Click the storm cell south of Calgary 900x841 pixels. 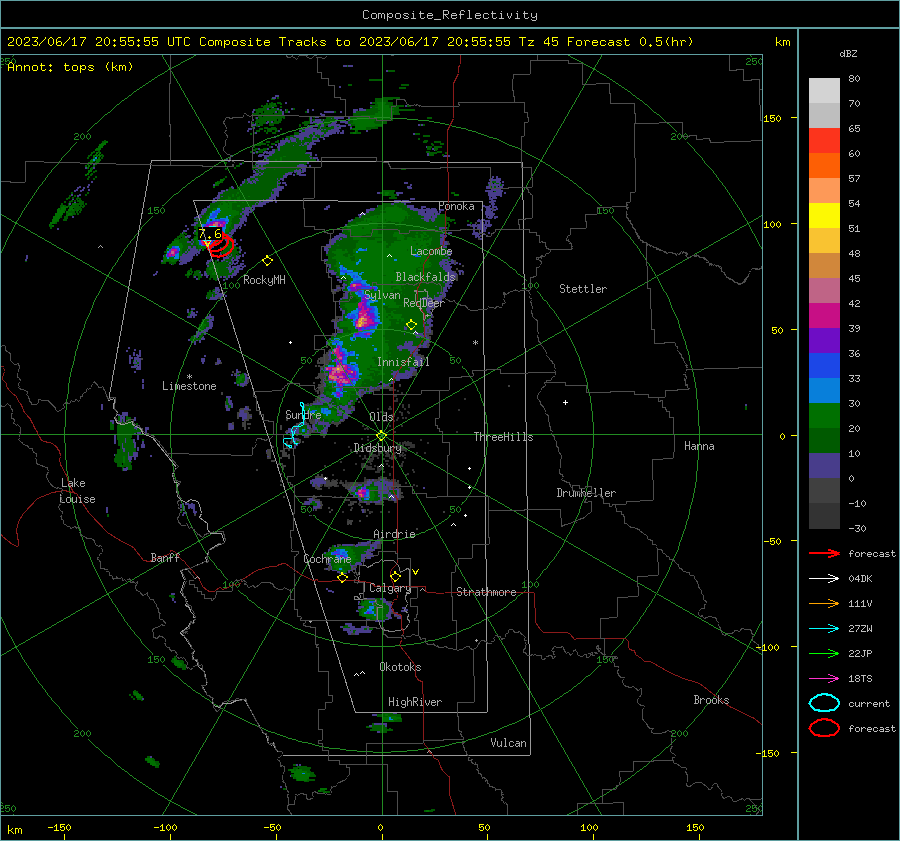(x=374, y=609)
